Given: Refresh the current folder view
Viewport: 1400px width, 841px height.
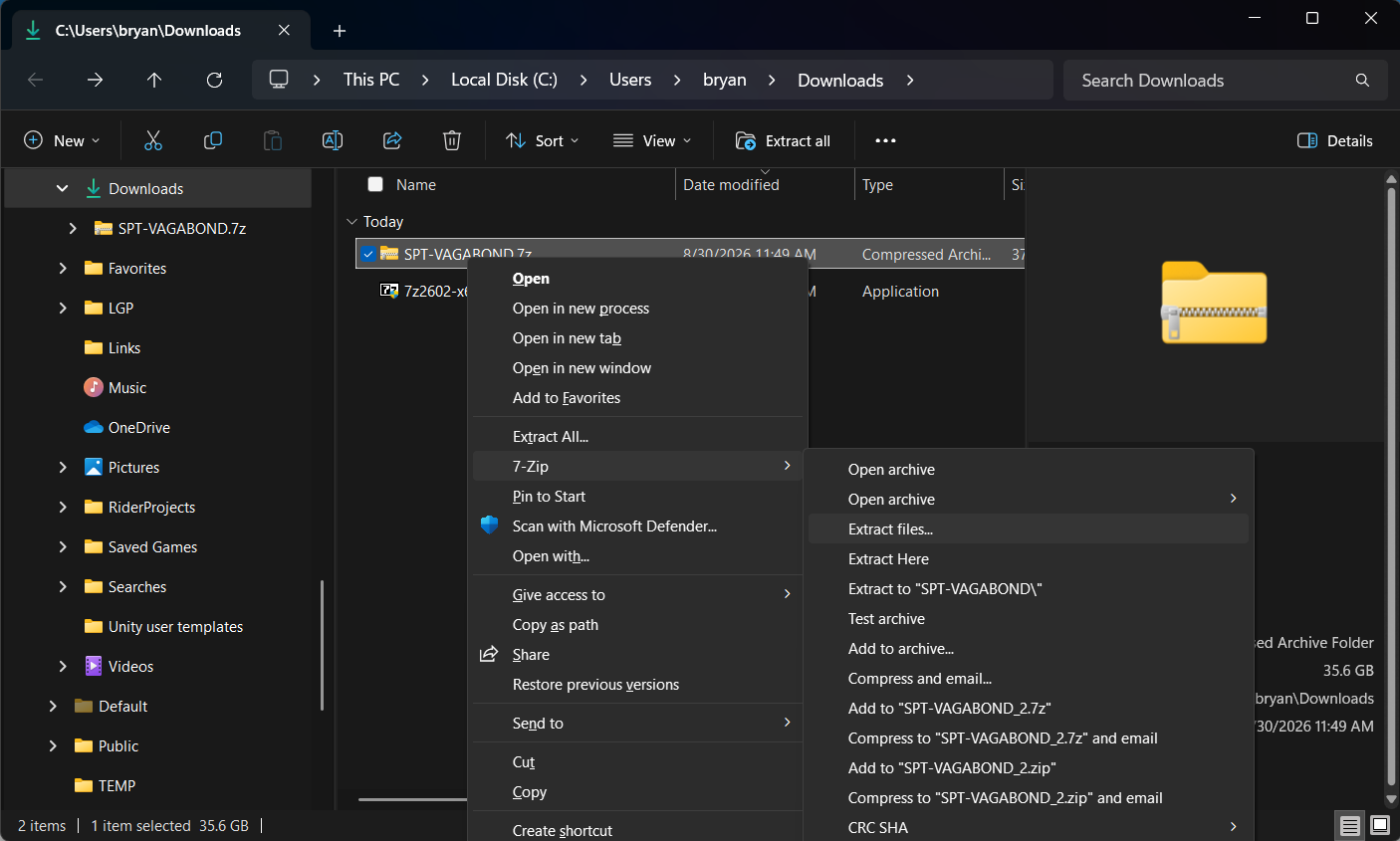Looking at the screenshot, I should click(214, 80).
